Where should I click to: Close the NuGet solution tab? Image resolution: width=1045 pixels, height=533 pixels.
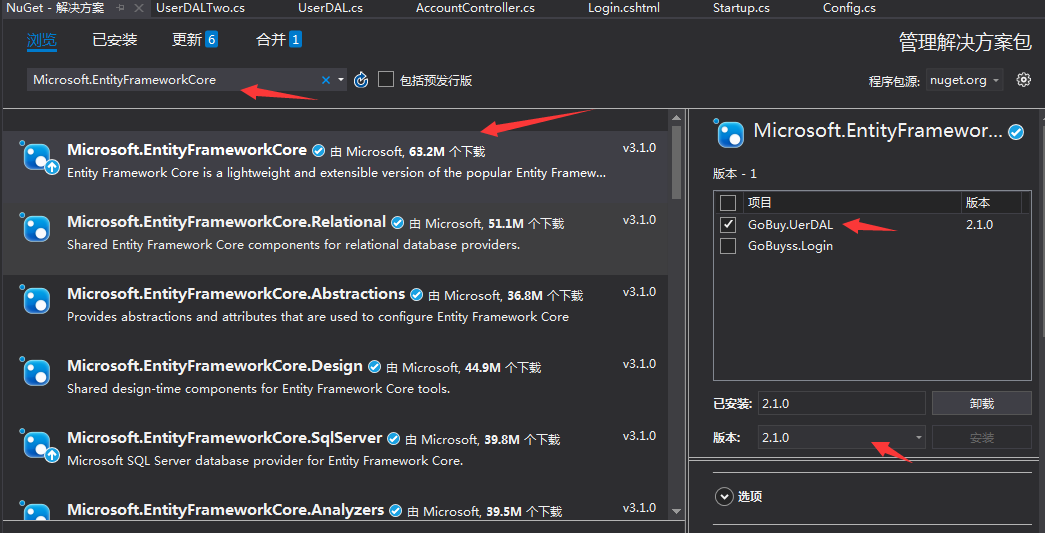[139, 8]
